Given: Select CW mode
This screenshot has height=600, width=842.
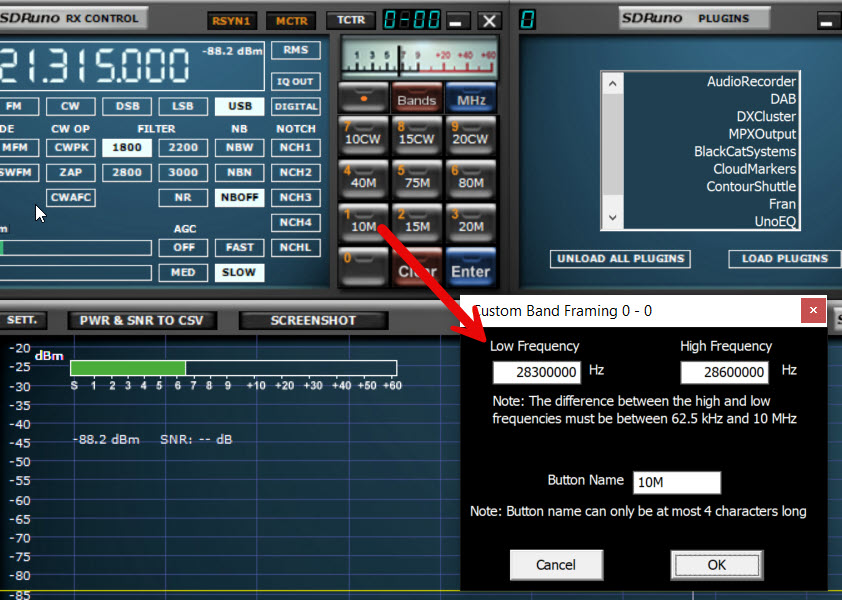Looking at the screenshot, I should tap(70, 106).
